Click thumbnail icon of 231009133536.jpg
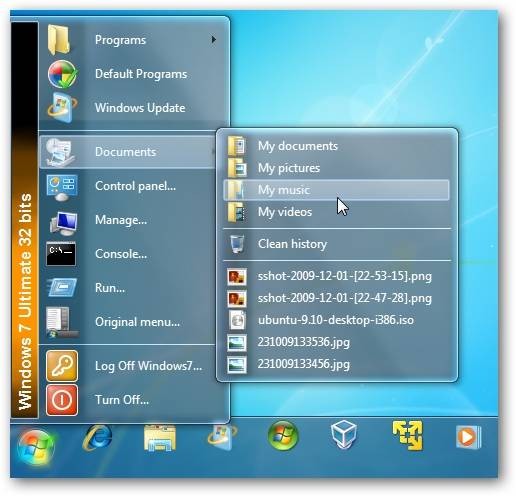Screen dimensions: 516x496 237,343
